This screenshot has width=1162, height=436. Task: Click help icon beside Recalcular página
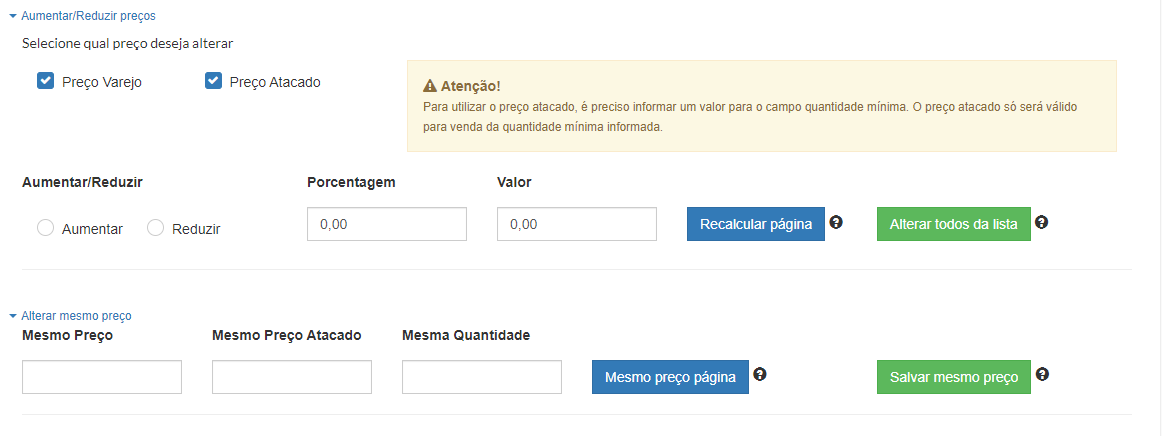point(836,222)
